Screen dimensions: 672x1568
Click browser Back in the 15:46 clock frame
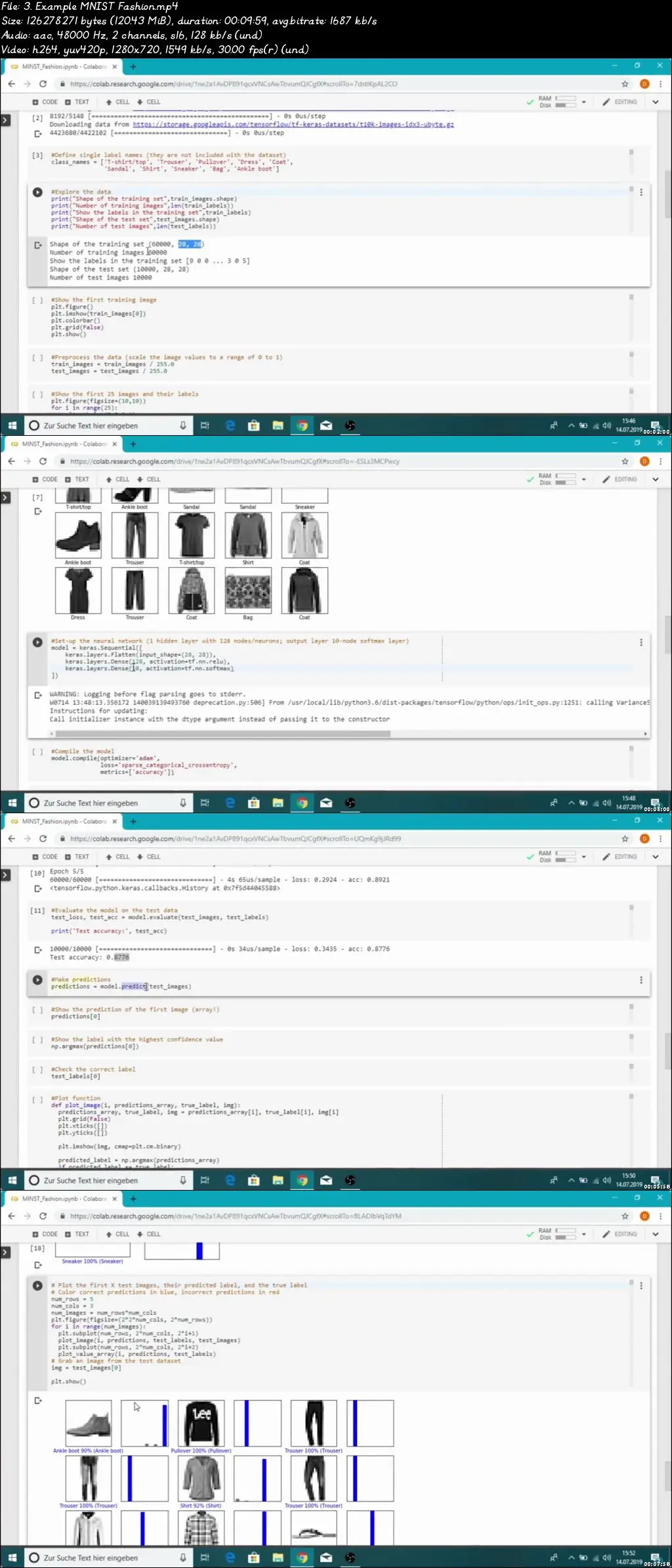point(11,84)
